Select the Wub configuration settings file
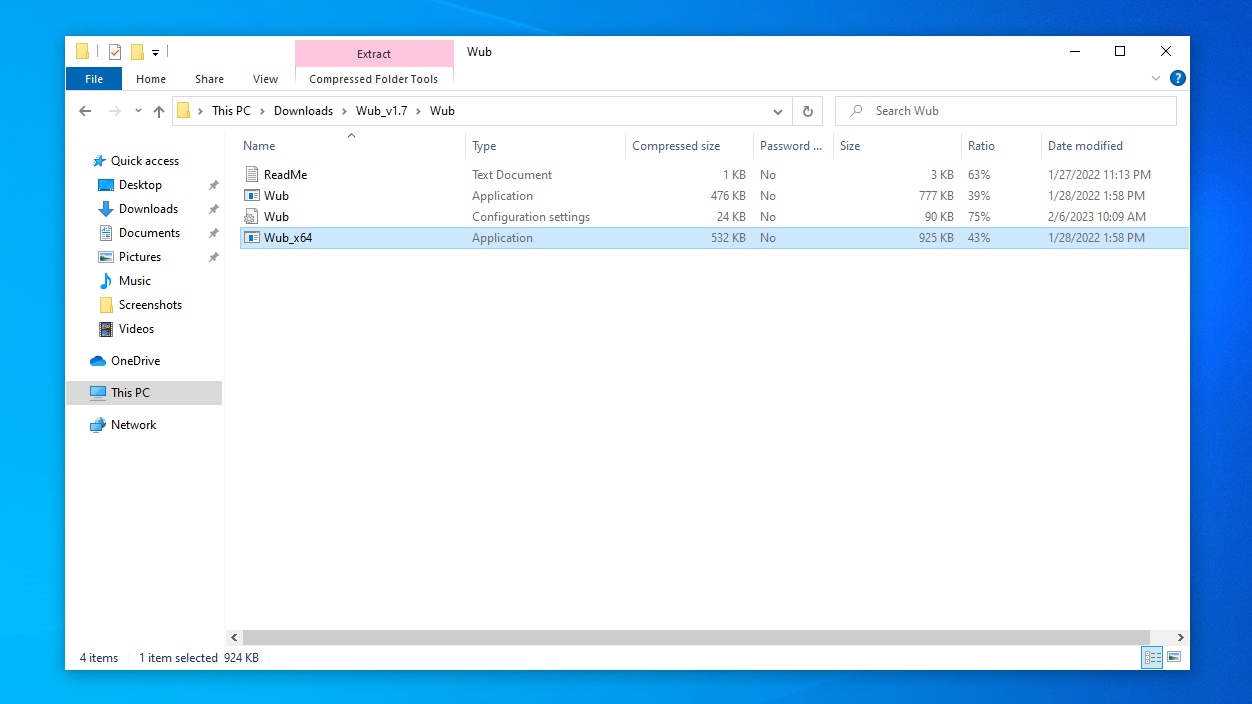The image size is (1252, 704). (276, 217)
